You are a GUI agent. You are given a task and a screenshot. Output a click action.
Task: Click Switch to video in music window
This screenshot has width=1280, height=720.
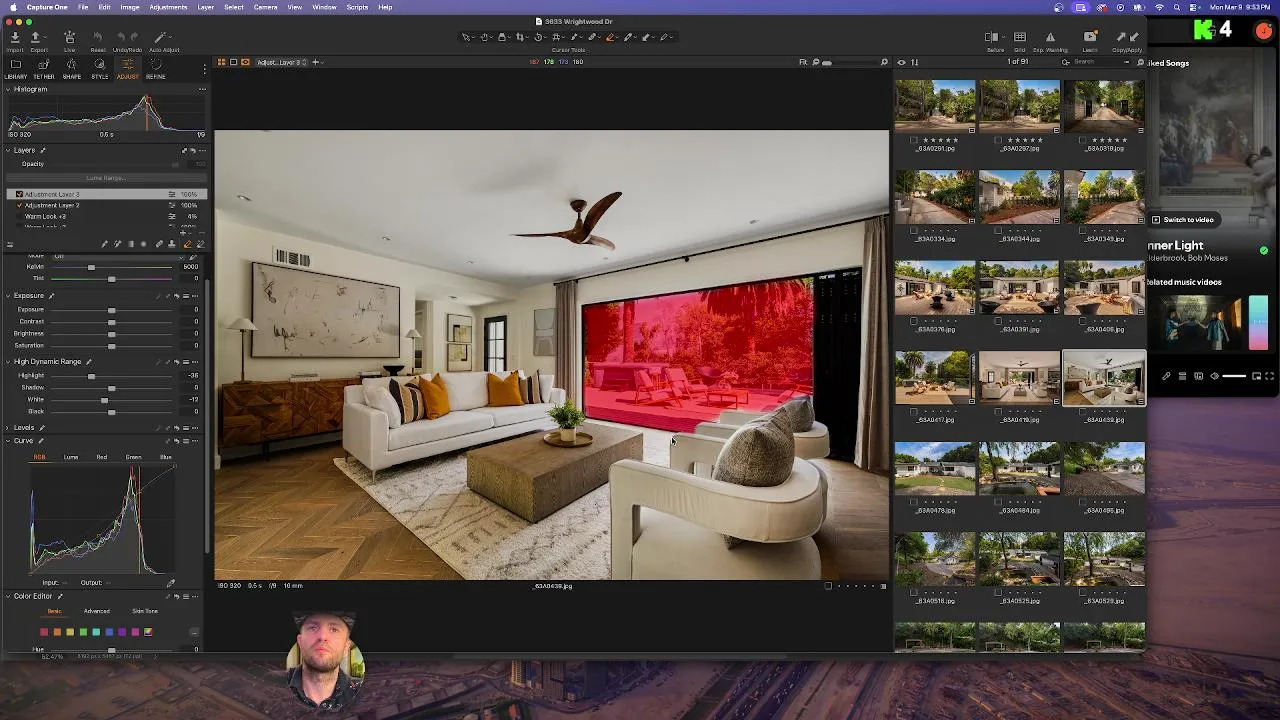(1183, 220)
